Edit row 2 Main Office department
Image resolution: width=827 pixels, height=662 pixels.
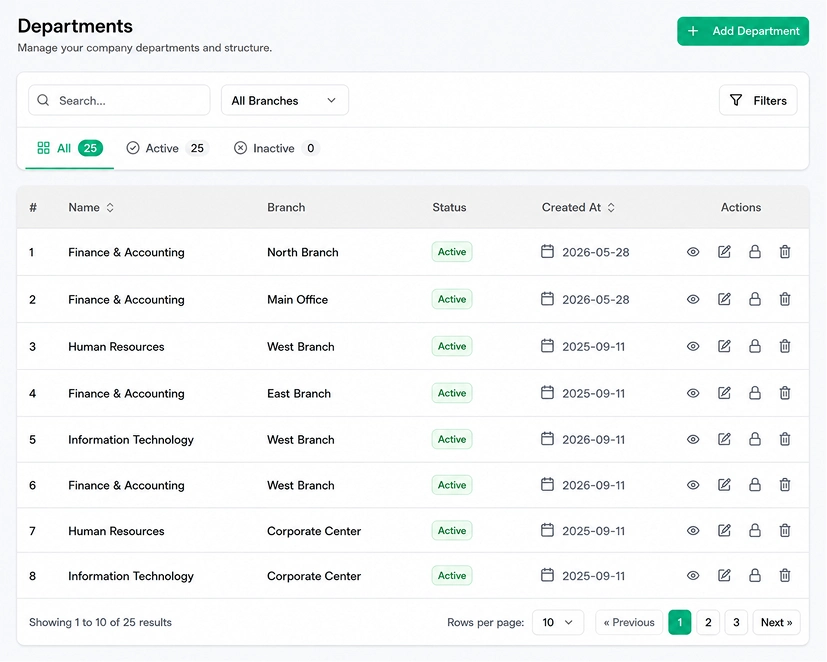pos(724,299)
